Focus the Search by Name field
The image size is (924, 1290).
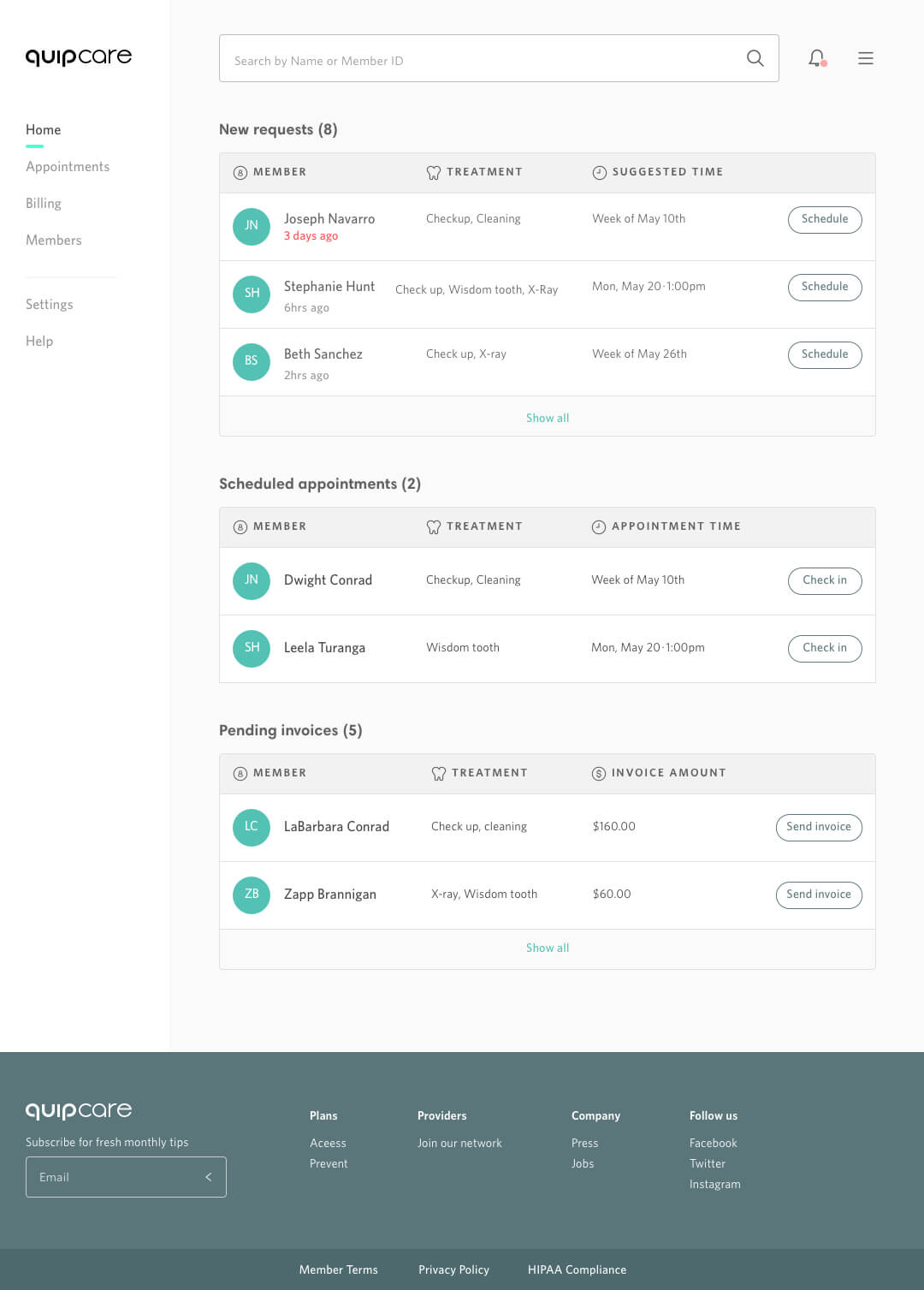coord(499,58)
